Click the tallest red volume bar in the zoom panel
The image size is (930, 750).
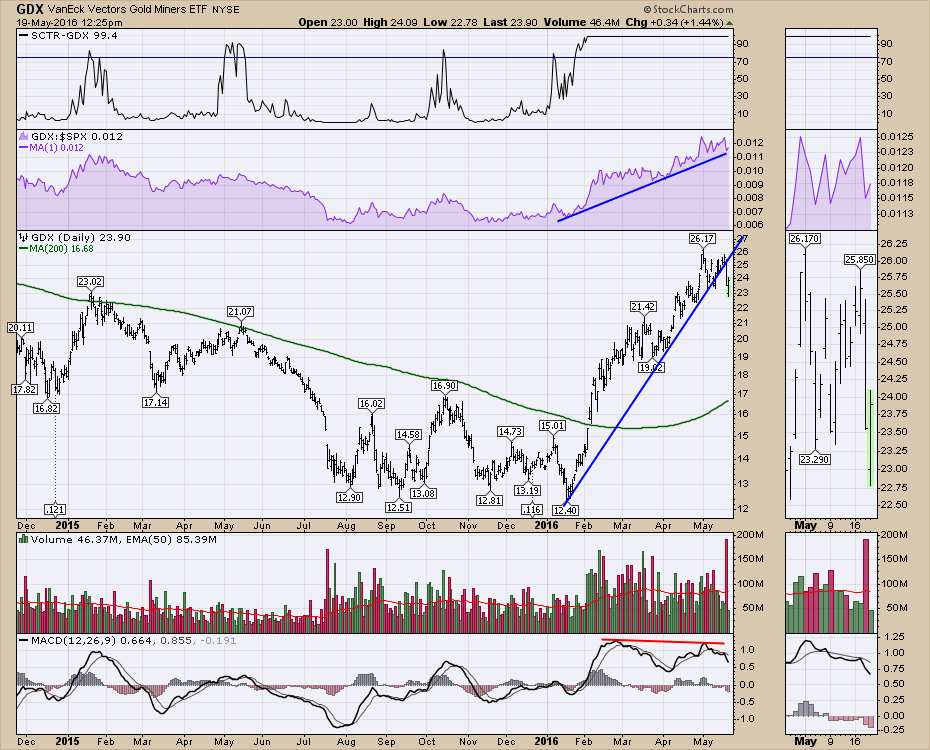point(865,586)
